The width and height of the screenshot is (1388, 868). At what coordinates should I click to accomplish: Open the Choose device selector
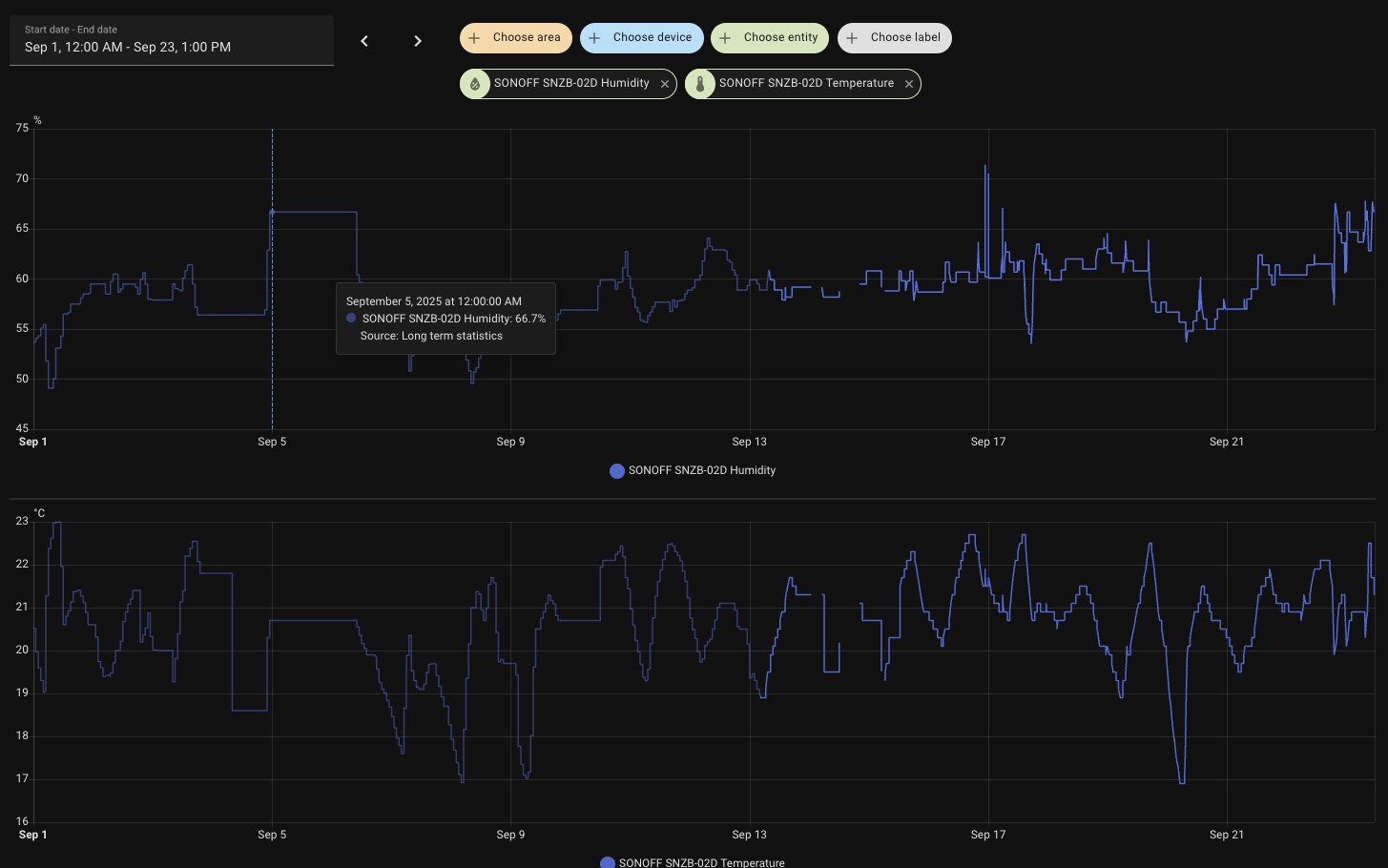653,38
